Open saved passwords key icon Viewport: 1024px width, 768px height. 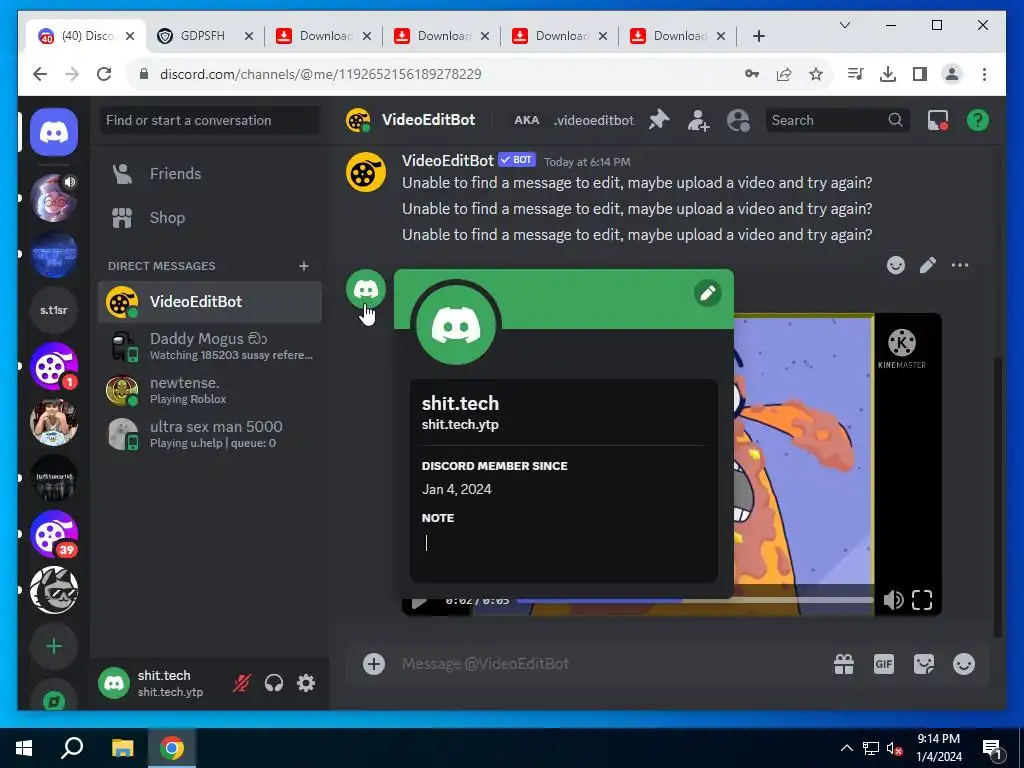coord(752,74)
